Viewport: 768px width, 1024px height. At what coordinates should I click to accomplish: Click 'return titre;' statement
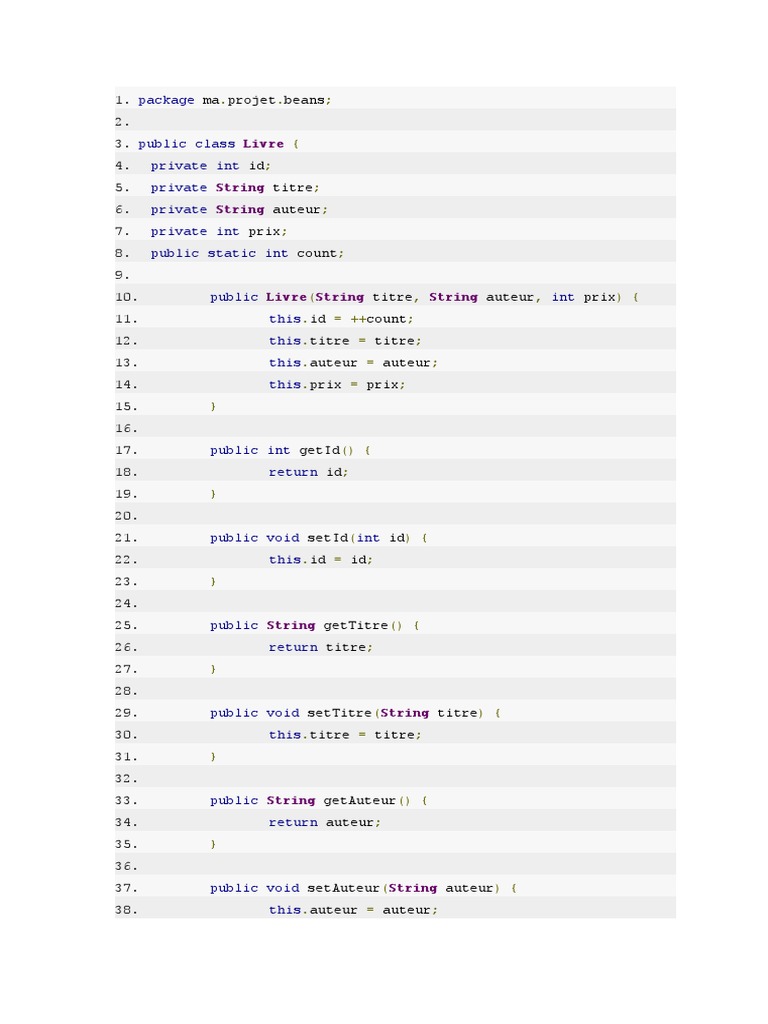pyautogui.click(x=321, y=647)
